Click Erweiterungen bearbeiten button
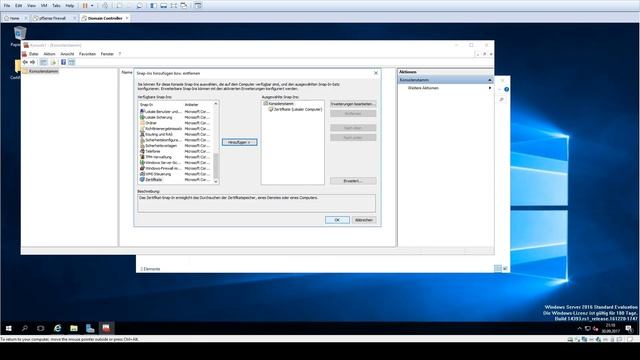Screen dimensions: 640x360 [353, 104]
